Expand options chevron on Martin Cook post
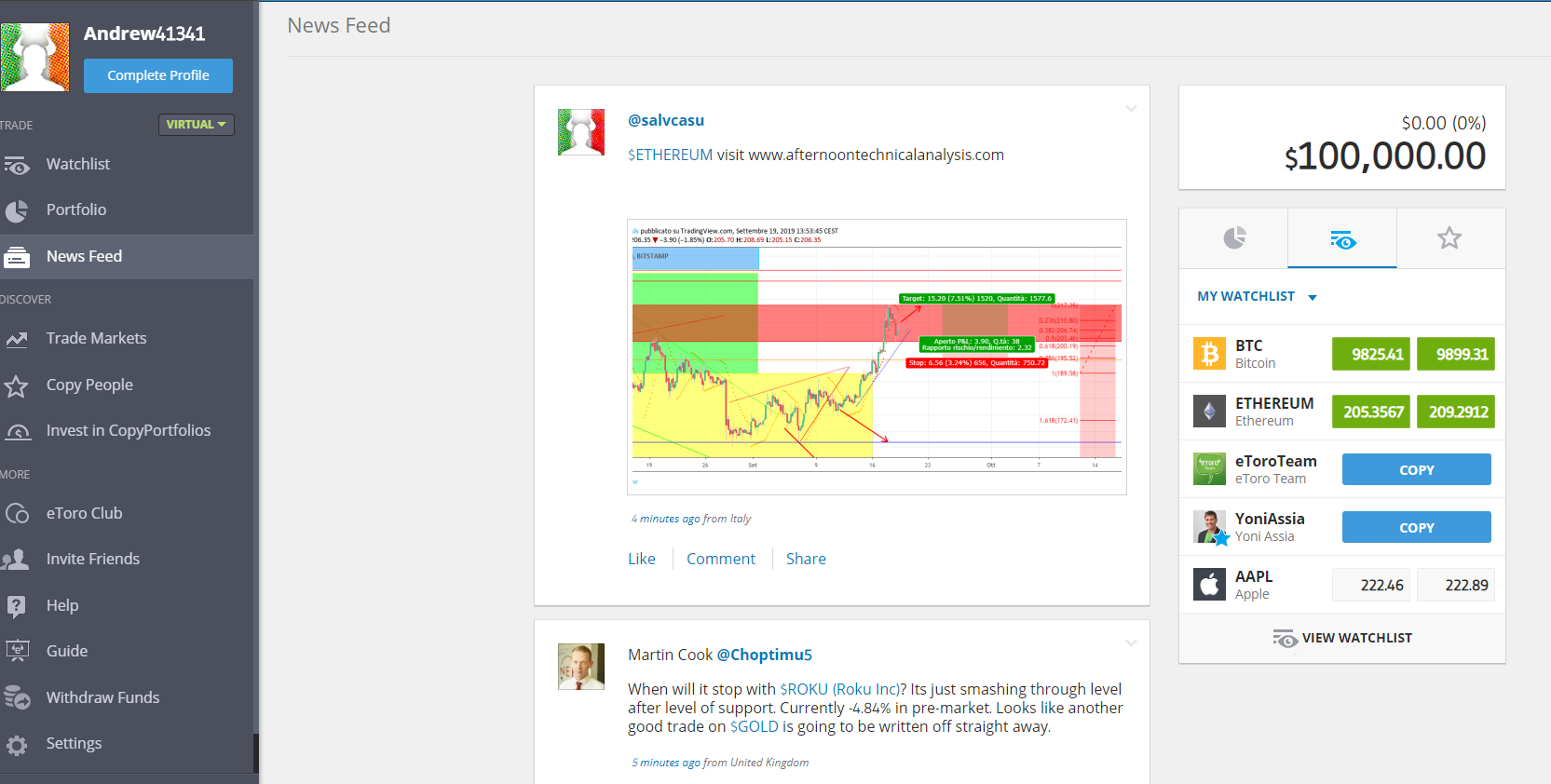 [1131, 643]
